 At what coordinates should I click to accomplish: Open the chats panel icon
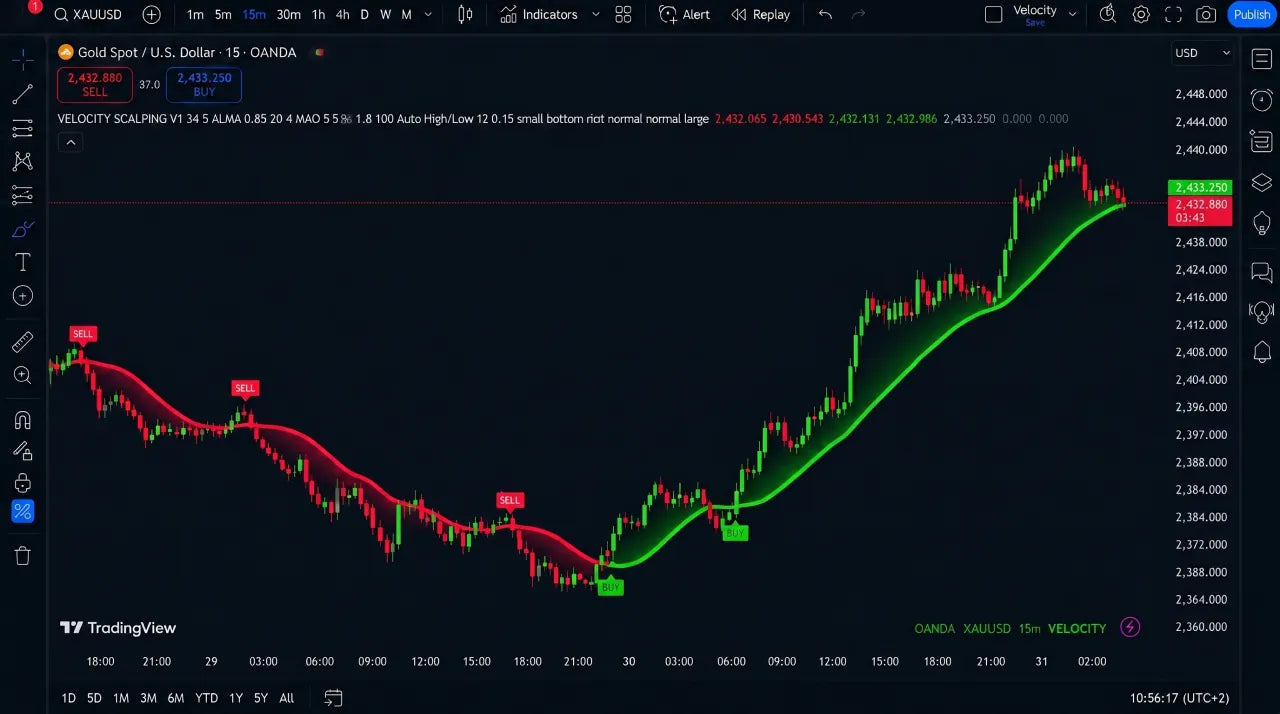[1261, 272]
